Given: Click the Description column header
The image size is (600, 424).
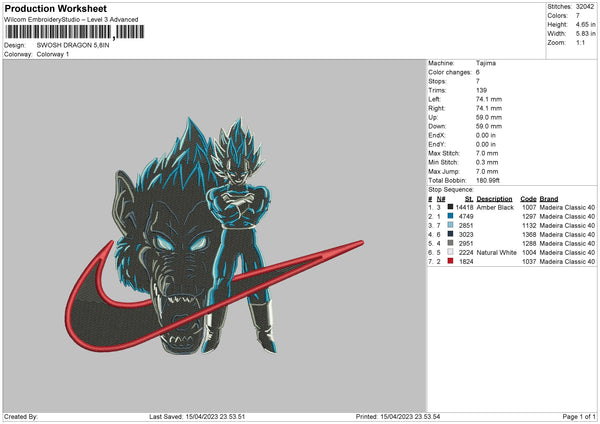Looking at the screenshot, I should 494,199.
